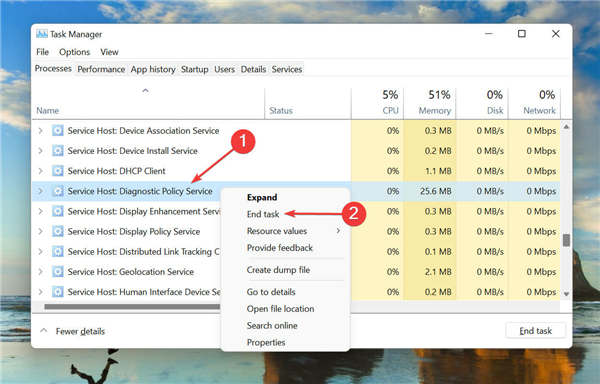Choose End task in the context menu
This screenshot has height=384, width=600.
click(263, 214)
